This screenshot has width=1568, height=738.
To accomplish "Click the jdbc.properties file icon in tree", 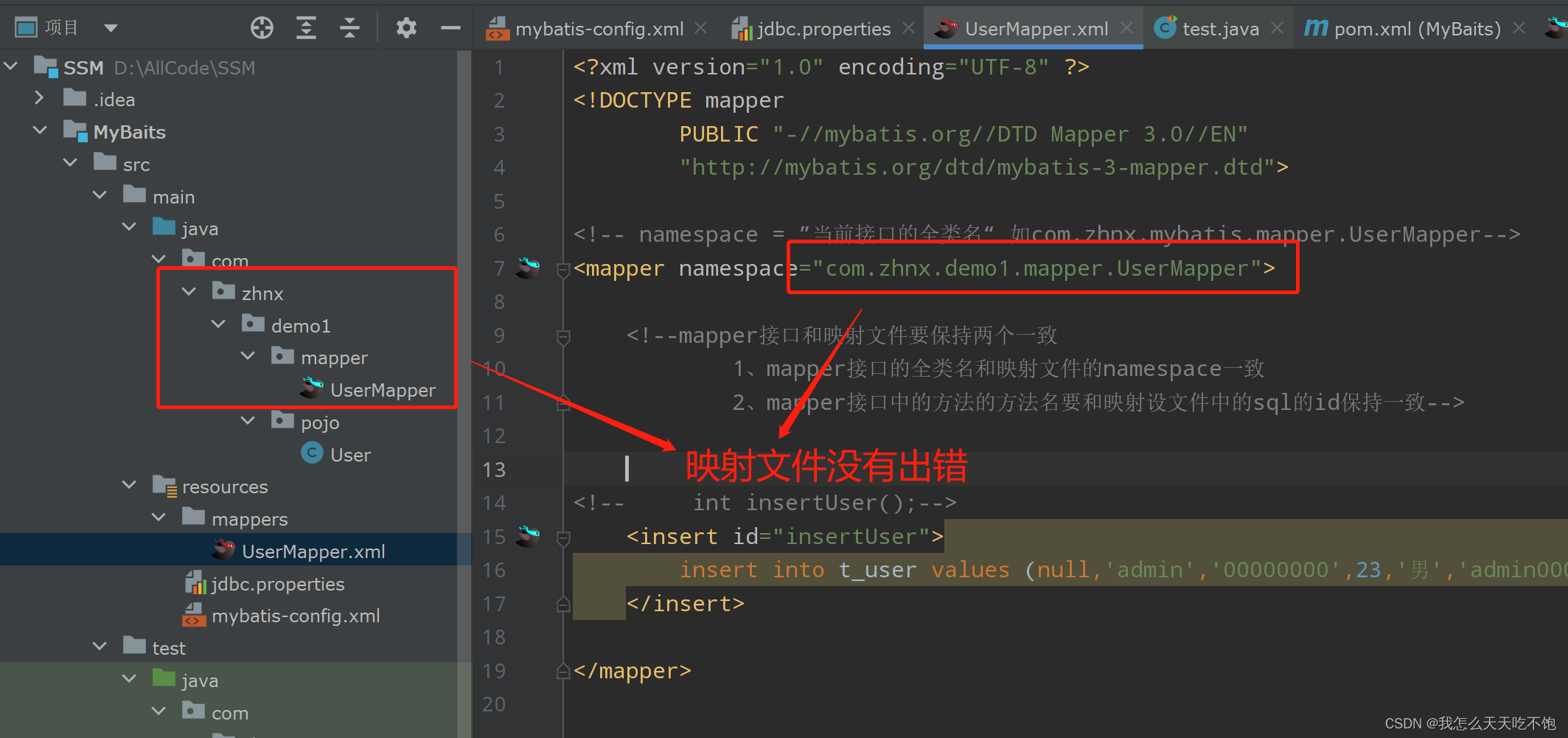I will click(x=195, y=582).
